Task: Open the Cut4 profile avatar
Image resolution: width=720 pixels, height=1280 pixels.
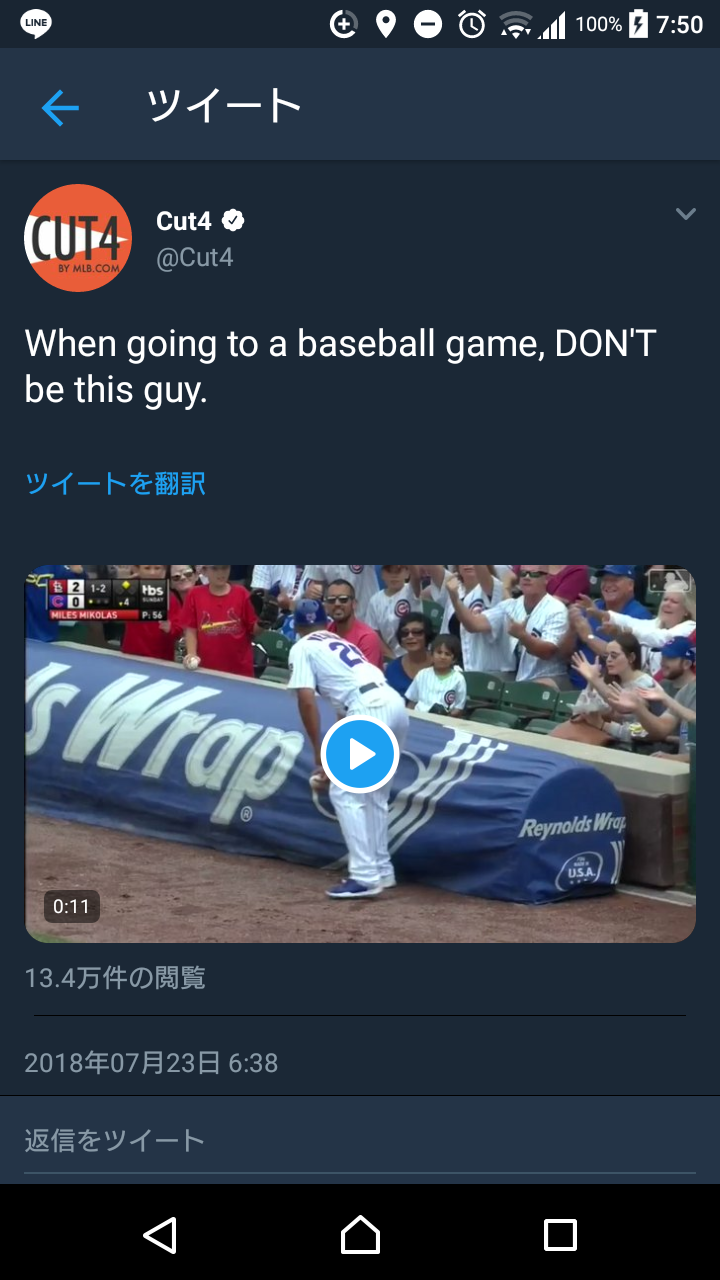Action: (78, 238)
